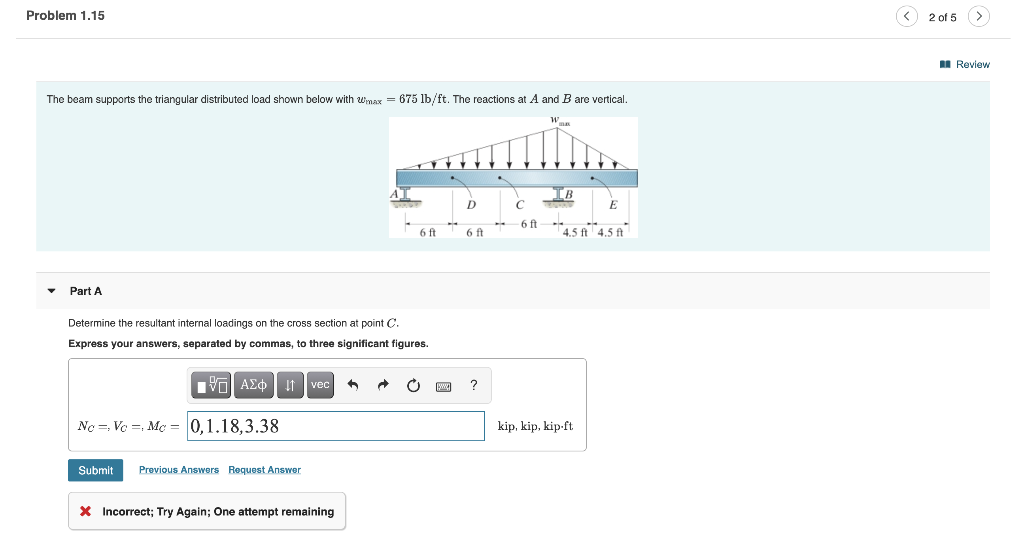Click the 'Part A' label
This screenshot has width=1024, height=555.
[86, 291]
